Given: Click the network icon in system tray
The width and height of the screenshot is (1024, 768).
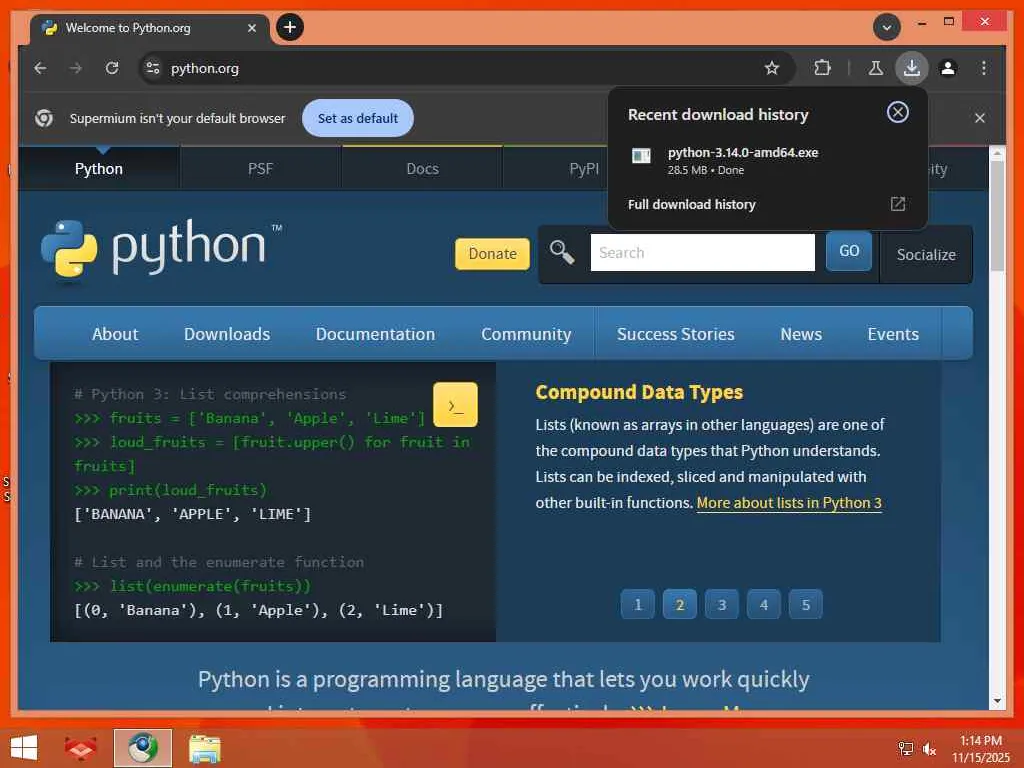Looking at the screenshot, I should click(905, 748).
